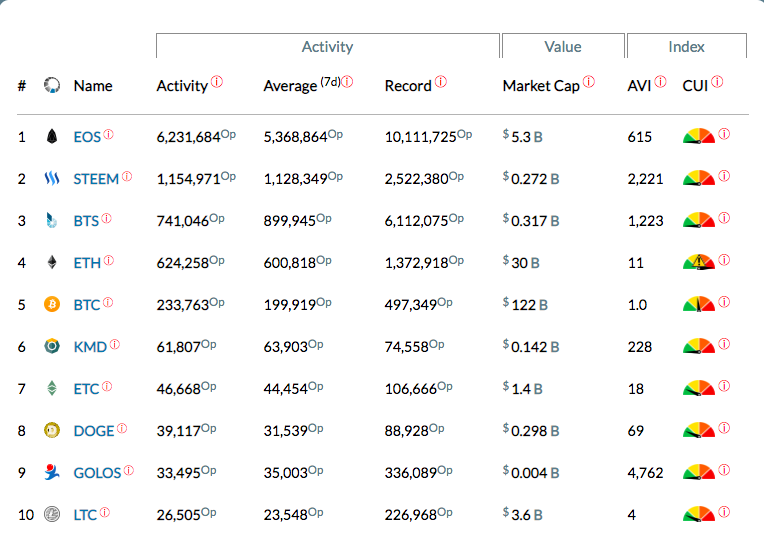The image size is (764, 536).
Task: Click info icon beside GOLOS name
Action: (x=129, y=470)
